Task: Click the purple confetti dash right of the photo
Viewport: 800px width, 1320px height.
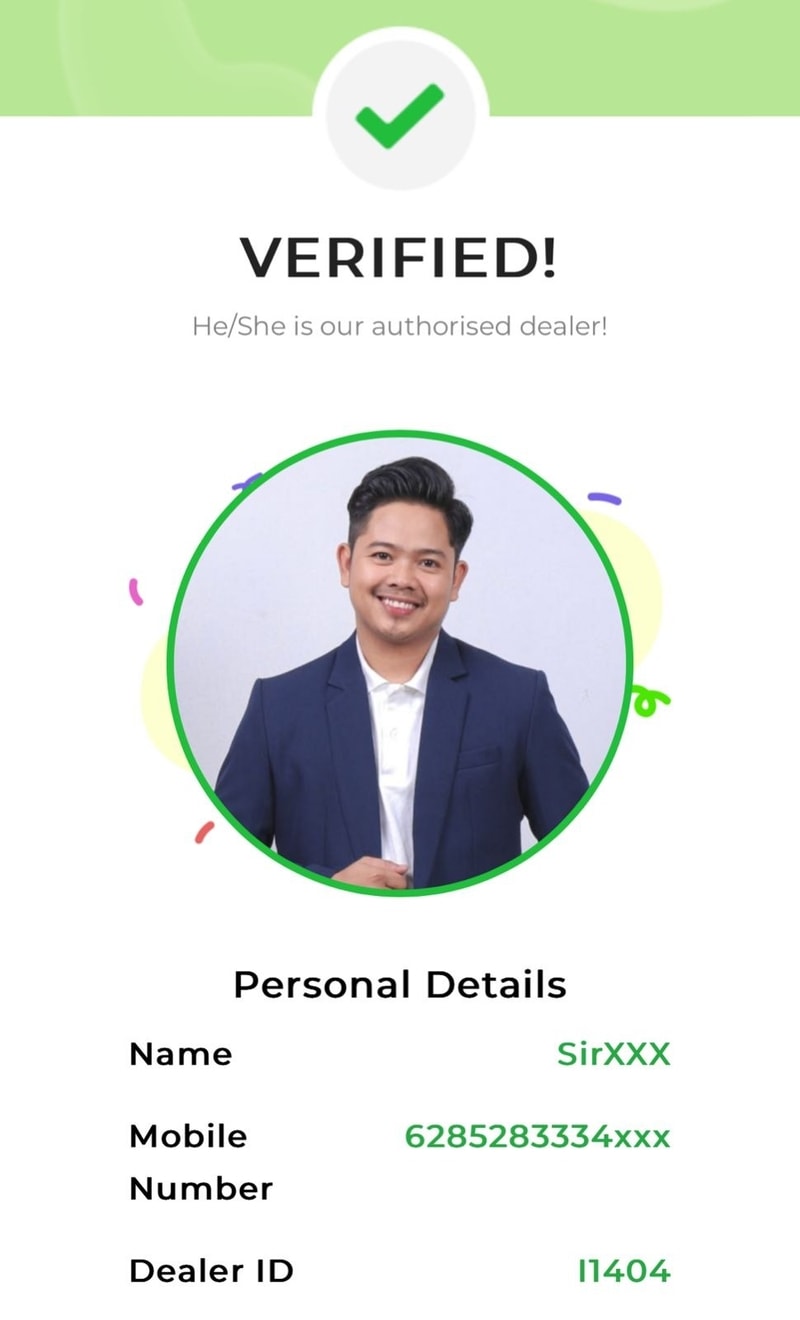Action: tap(604, 497)
